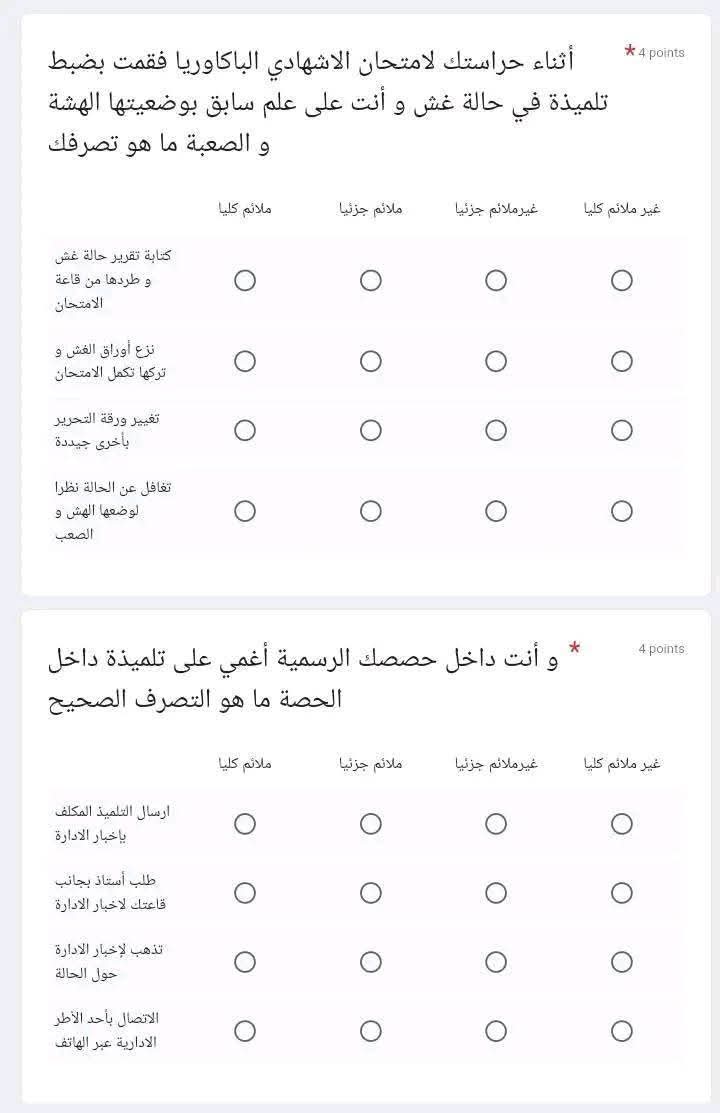Select 'غيرملائم جزئيا' for 'تغيير ورقة التحرير'
Viewport: 720px width, 1113px height.
496,430
